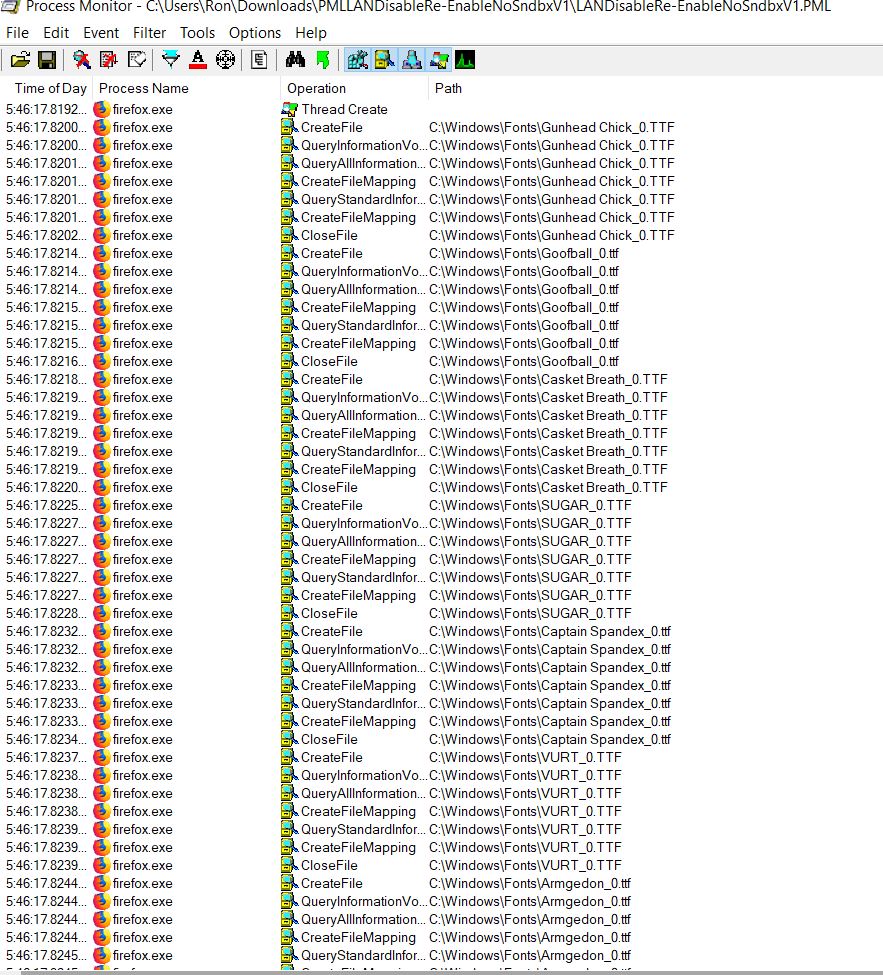Click the file icon beside CreateFile Captain Spandex_0.ttf
Screen dimensions: 883x975
click(289, 632)
